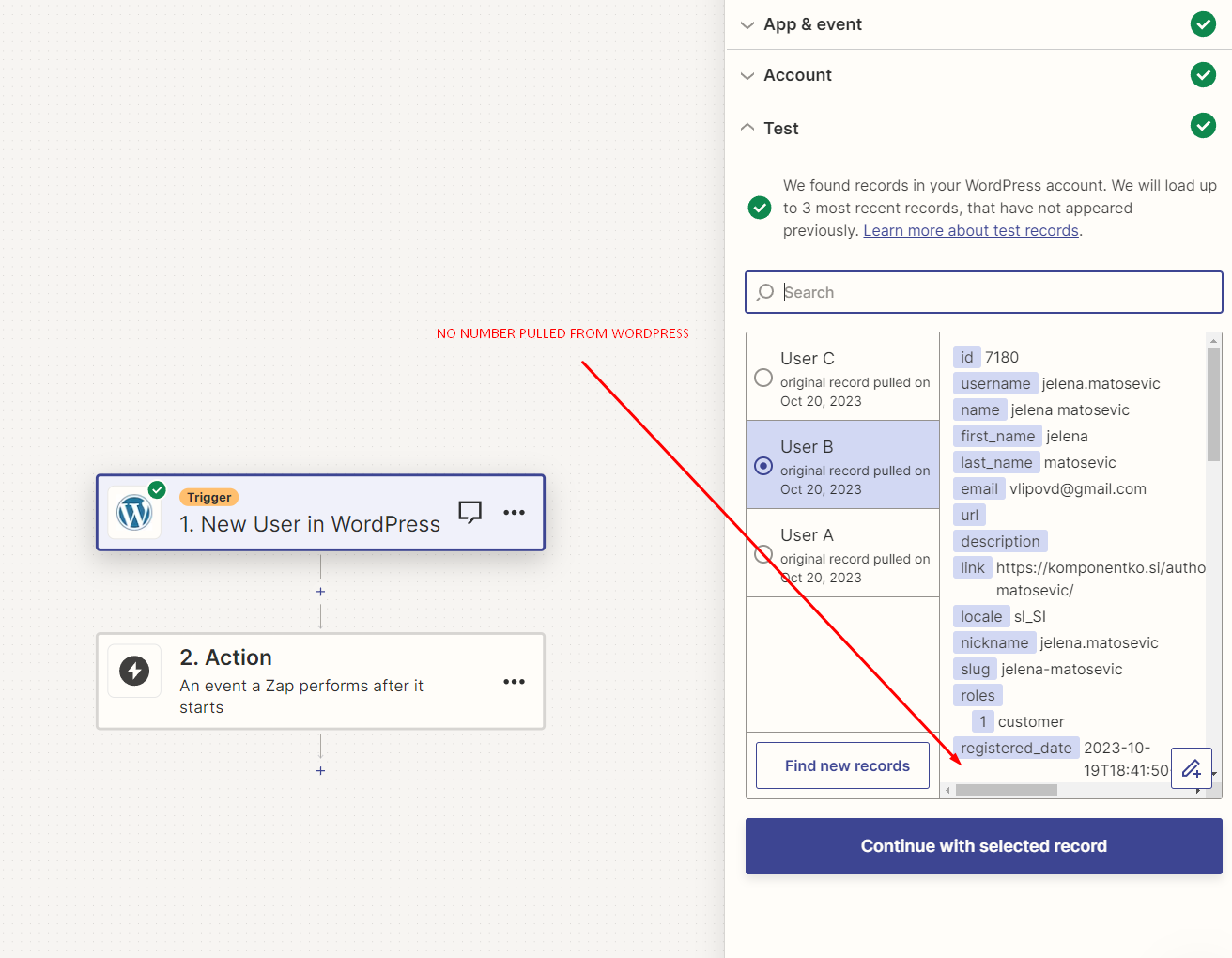Click into the Search records field

click(x=984, y=292)
